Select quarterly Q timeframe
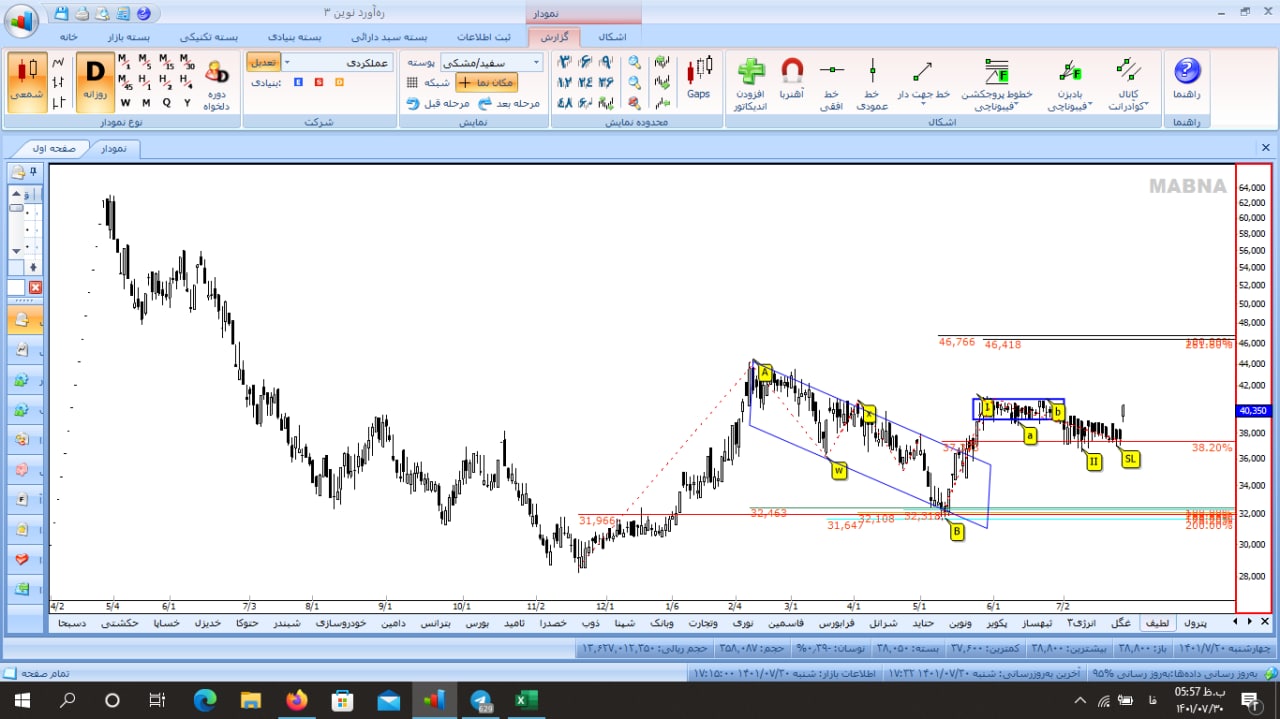The image size is (1280, 719). (166, 102)
